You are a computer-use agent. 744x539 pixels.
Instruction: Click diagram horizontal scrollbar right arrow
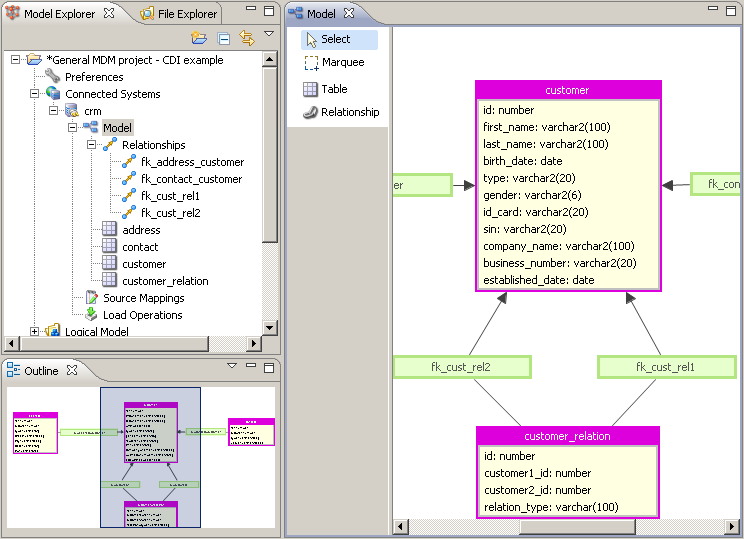(x=732, y=526)
